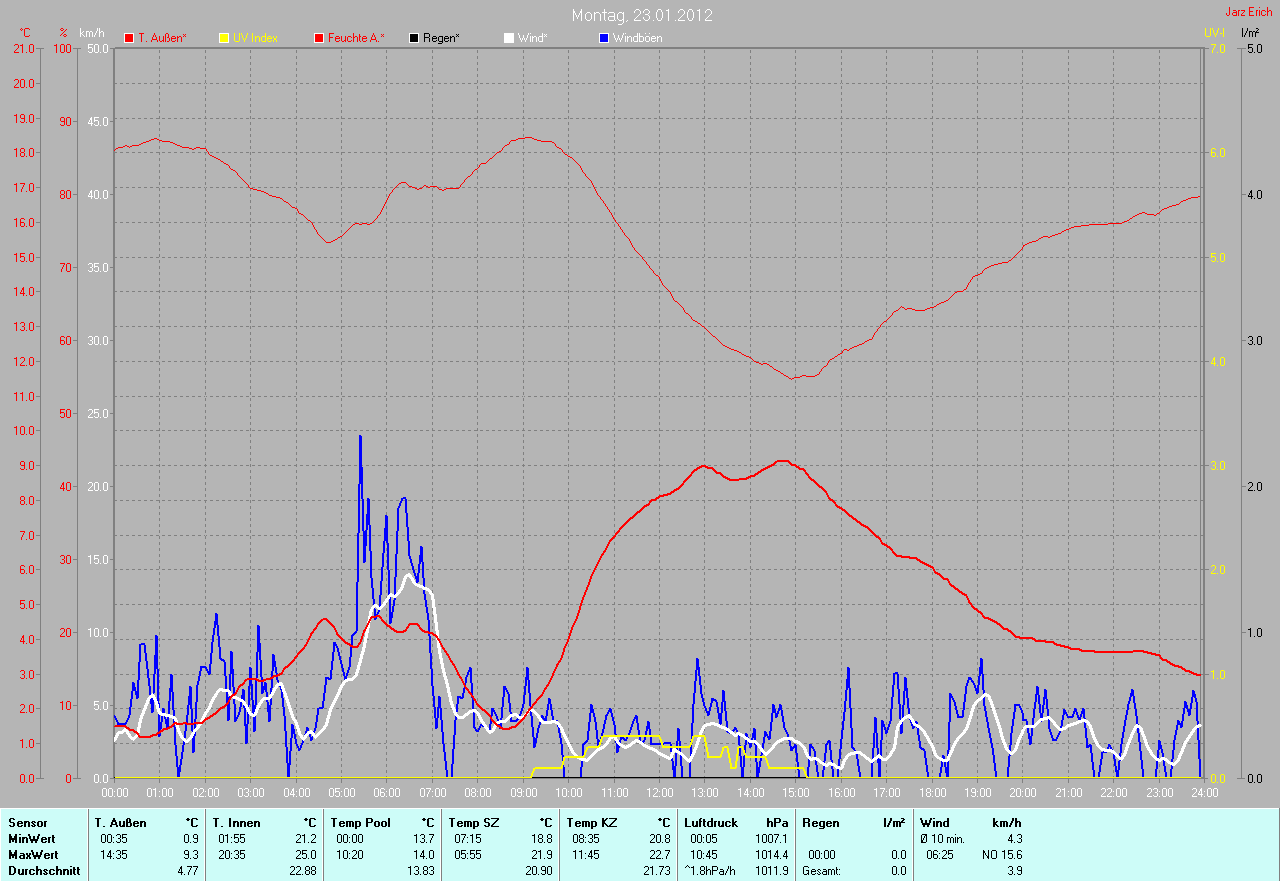Select the Temp Pool minimum '13.7'
This screenshot has width=1280, height=881.
coord(423,839)
